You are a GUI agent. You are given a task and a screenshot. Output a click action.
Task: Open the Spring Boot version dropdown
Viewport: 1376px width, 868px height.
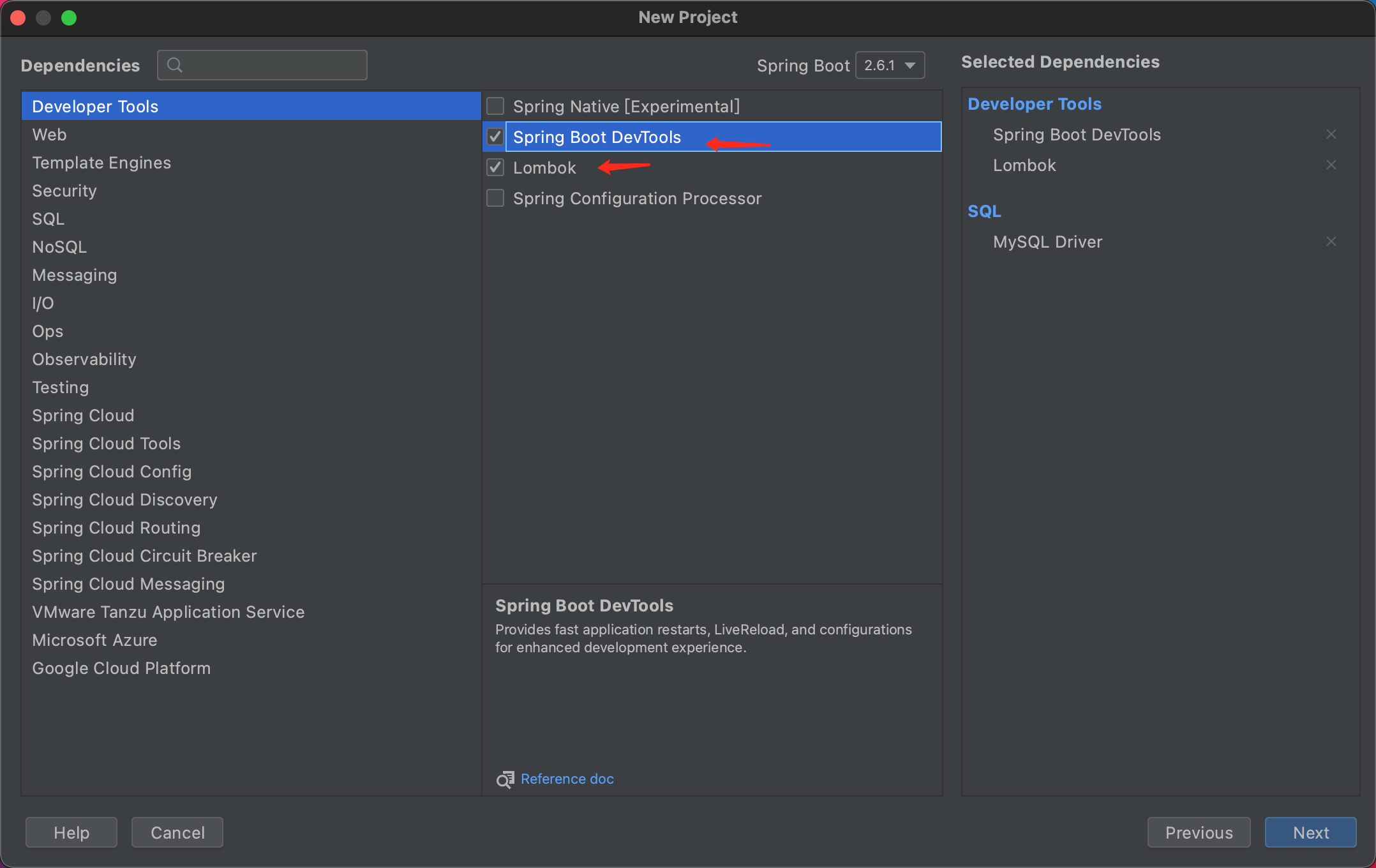(890, 66)
